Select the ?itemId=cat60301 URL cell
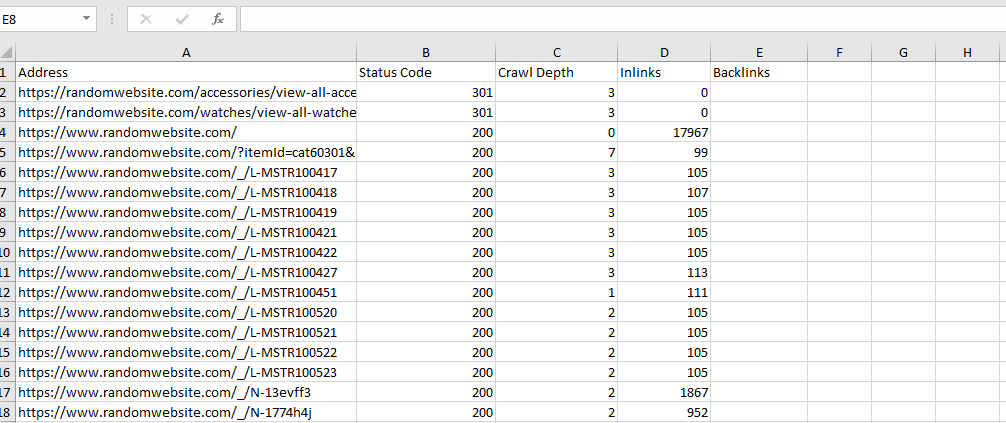 coord(186,152)
